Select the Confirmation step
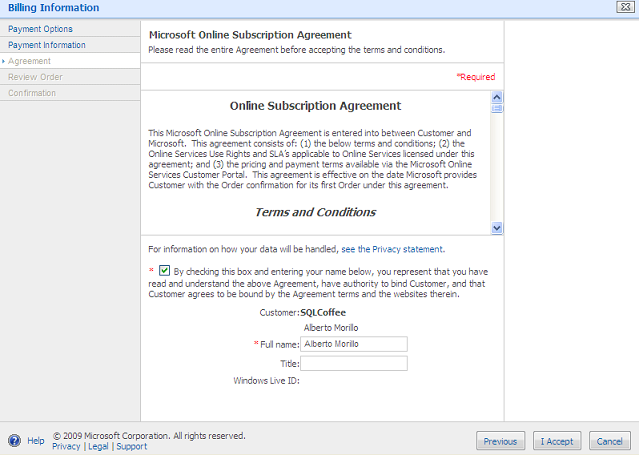This screenshot has height=455, width=639. click(32, 93)
